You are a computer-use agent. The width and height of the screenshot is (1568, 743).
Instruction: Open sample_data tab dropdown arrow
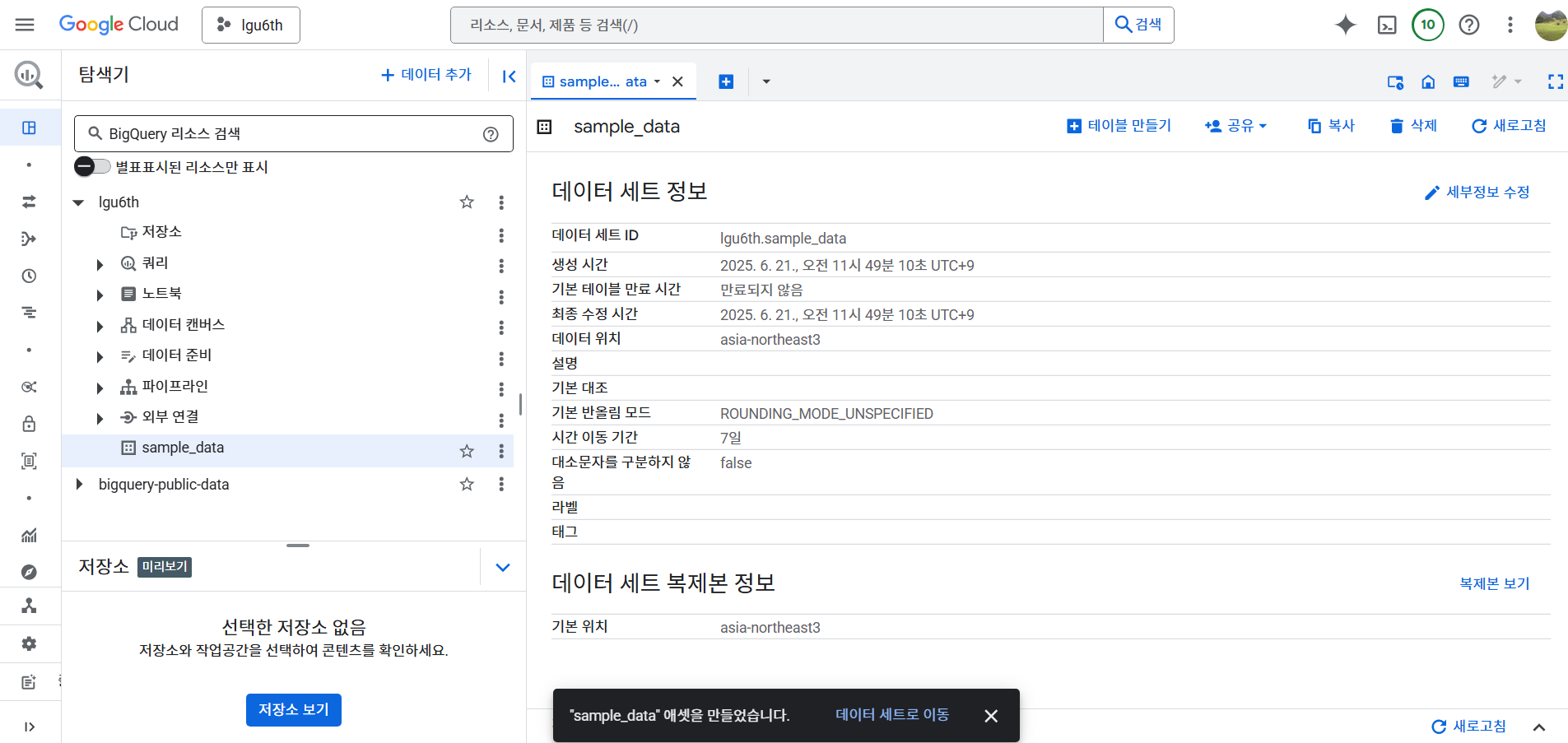[657, 81]
